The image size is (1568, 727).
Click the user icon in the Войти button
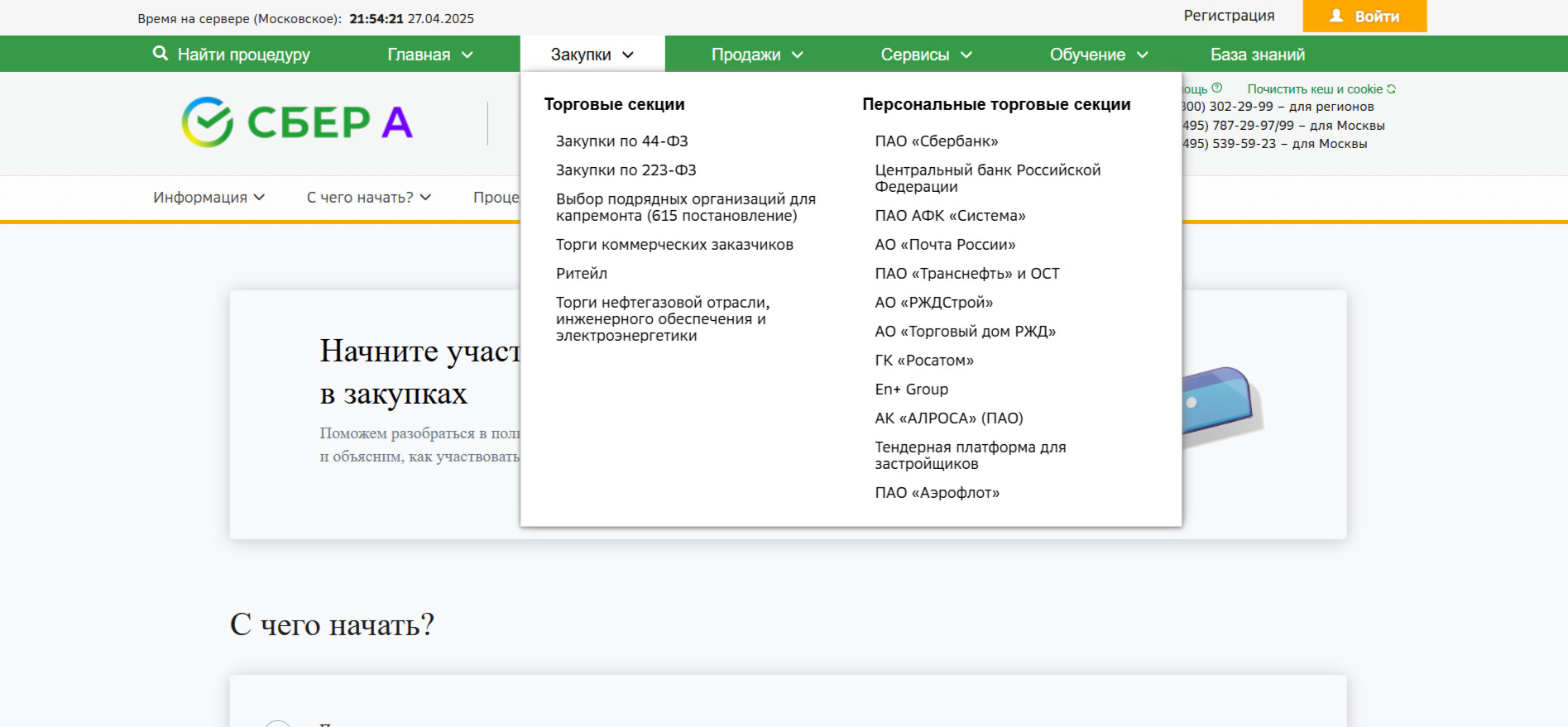coord(1336,16)
